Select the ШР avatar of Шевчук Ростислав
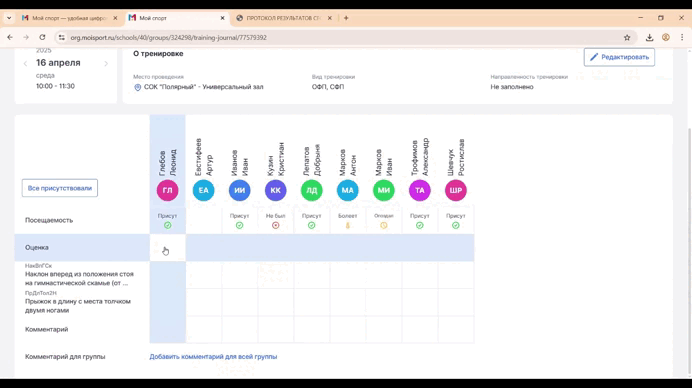This screenshot has width=692, height=388. coord(455,190)
